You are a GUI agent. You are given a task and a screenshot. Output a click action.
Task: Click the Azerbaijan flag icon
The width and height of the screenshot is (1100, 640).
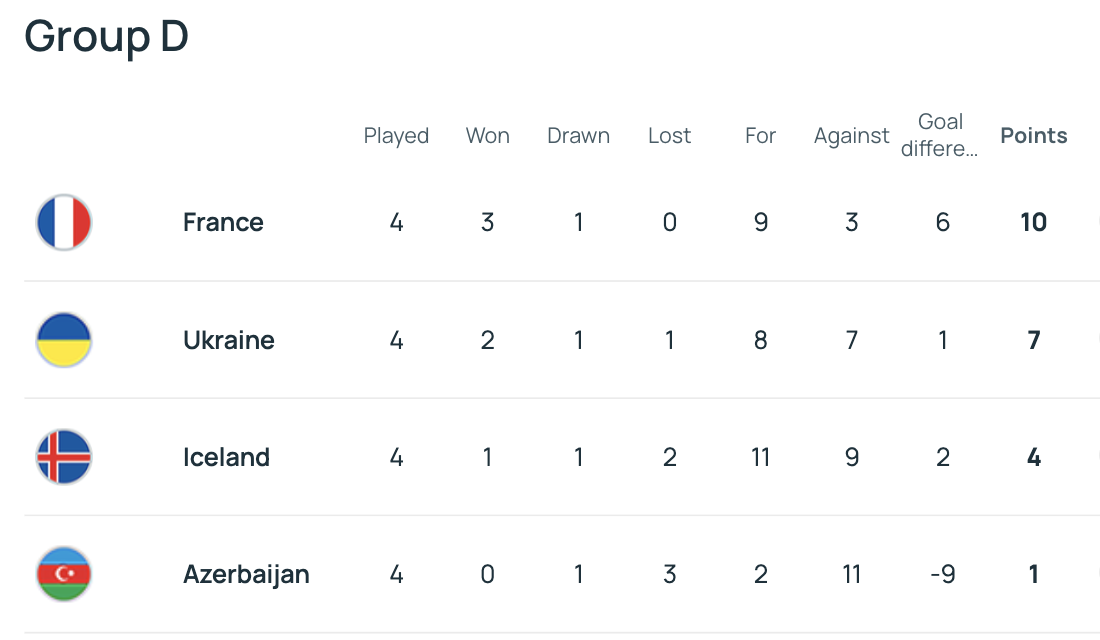(64, 574)
